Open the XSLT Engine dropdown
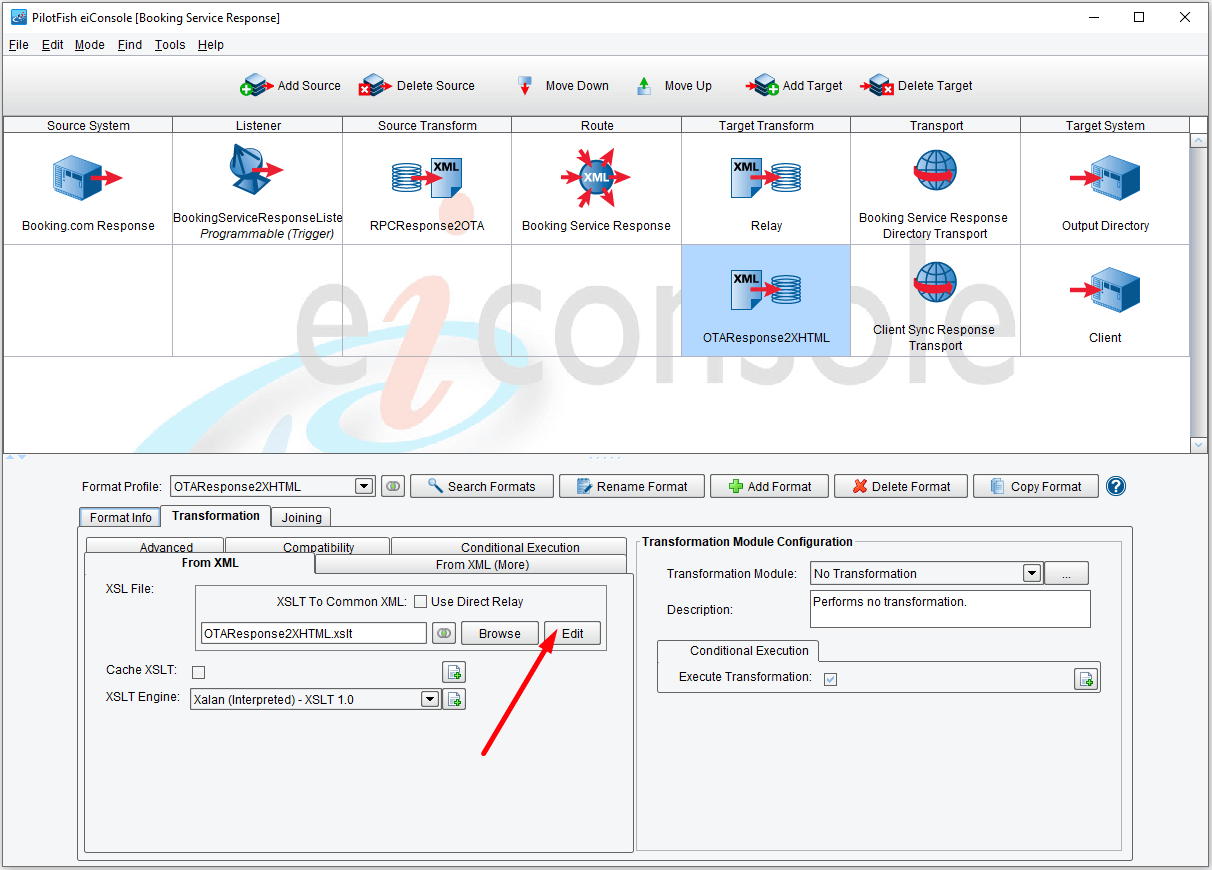The width and height of the screenshot is (1212, 870). click(430, 699)
